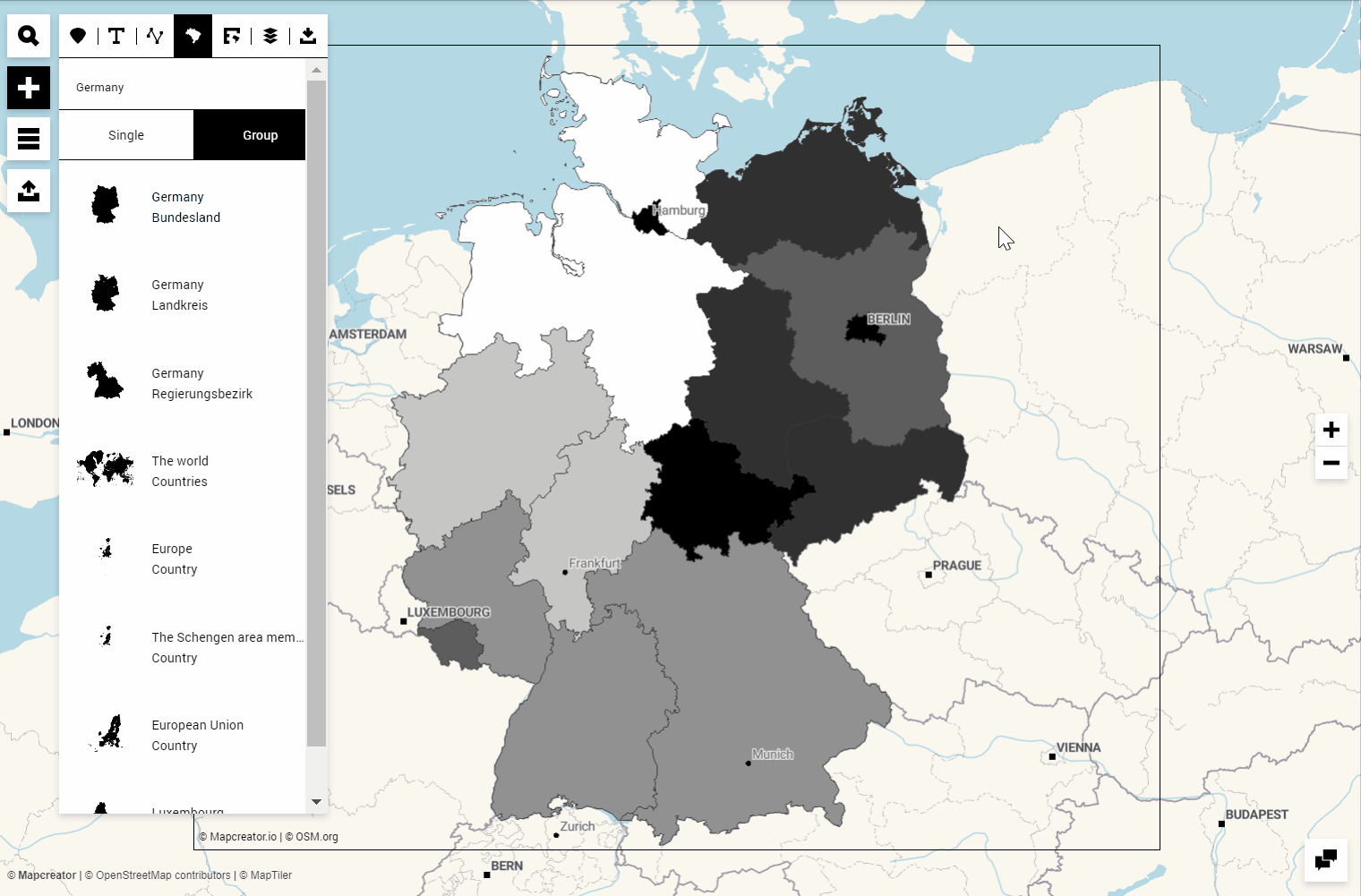Screen dimensions: 1361x896
Task: Click the VIENNA city label
Action: click(x=1079, y=747)
